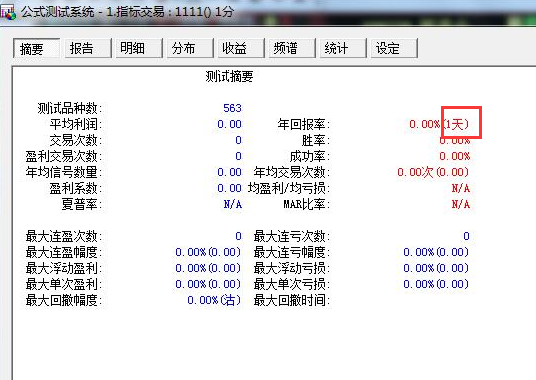Click the 测试摘要 heading
Viewport: 536px width, 380px height.
(x=229, y=76)
